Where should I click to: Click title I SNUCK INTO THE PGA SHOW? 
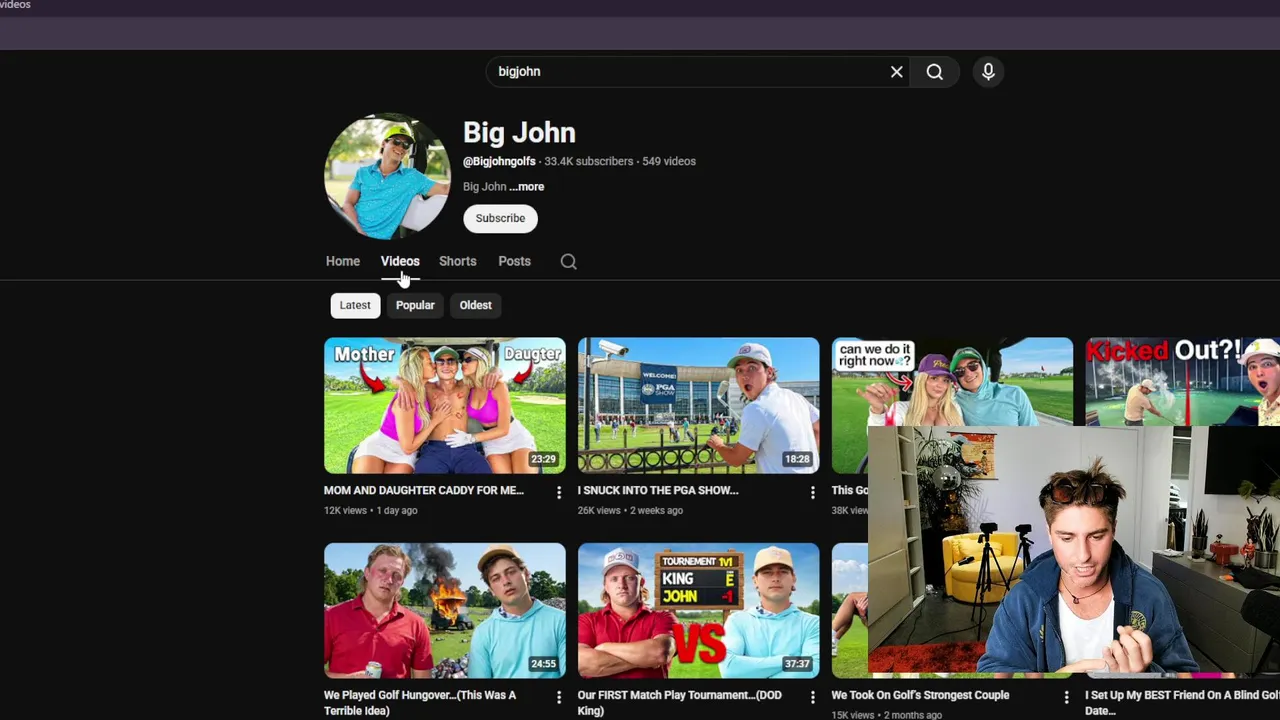tap(657, 490)
